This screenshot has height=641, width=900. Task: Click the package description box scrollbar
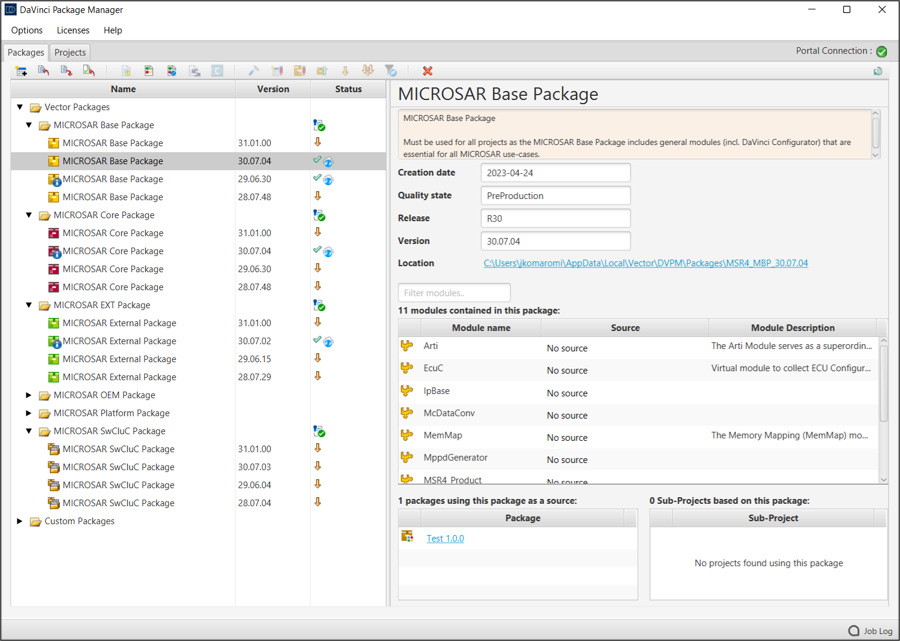(x=875, y=134)
